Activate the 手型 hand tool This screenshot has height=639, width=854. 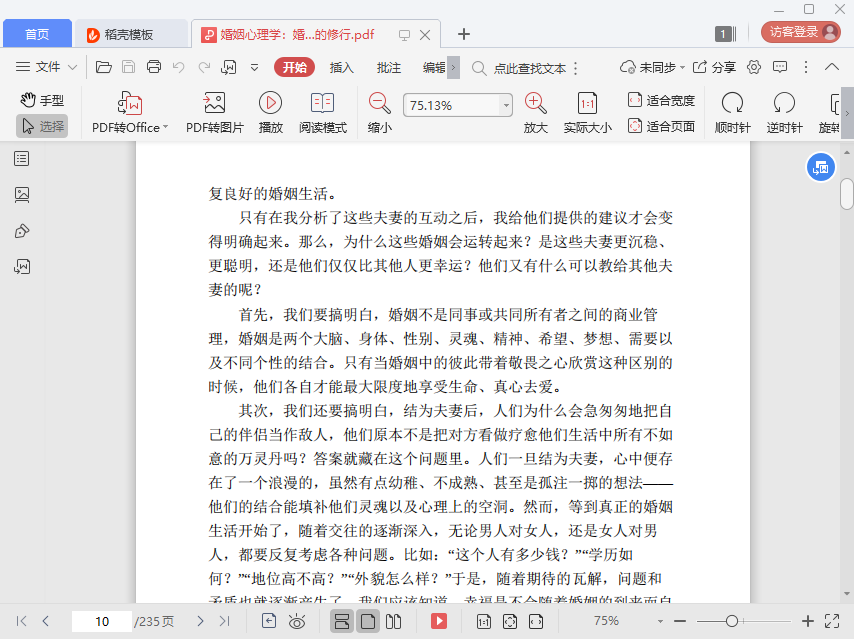point(42,100)
